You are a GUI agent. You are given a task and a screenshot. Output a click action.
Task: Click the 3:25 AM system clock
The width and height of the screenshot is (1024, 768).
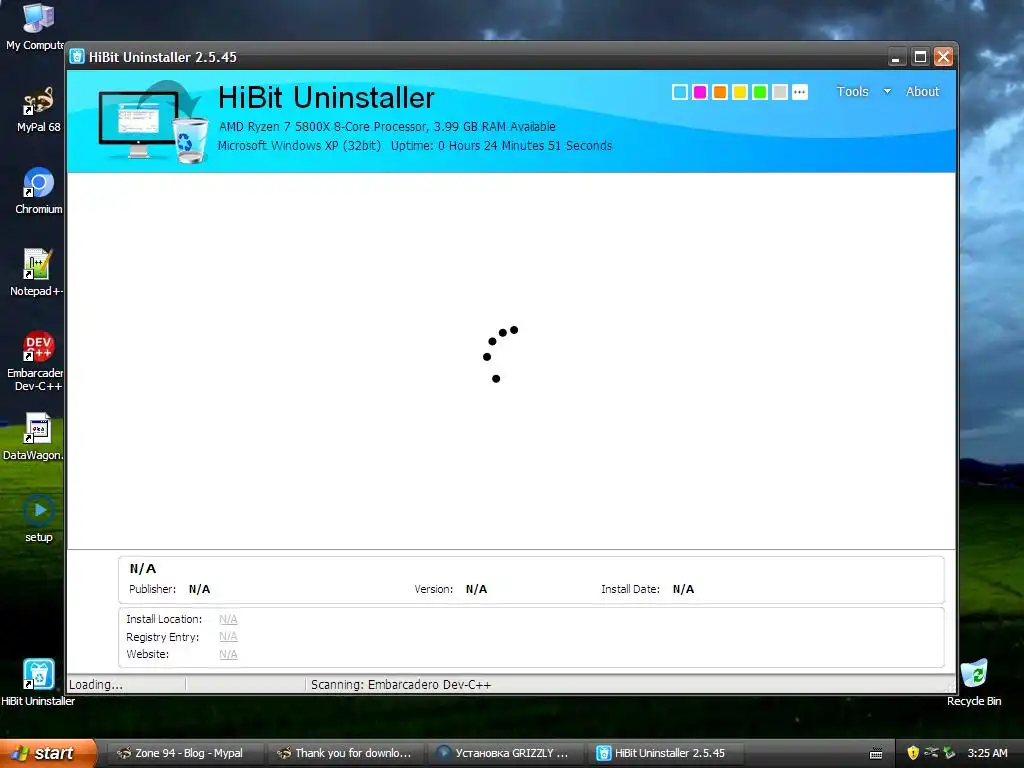987,753
